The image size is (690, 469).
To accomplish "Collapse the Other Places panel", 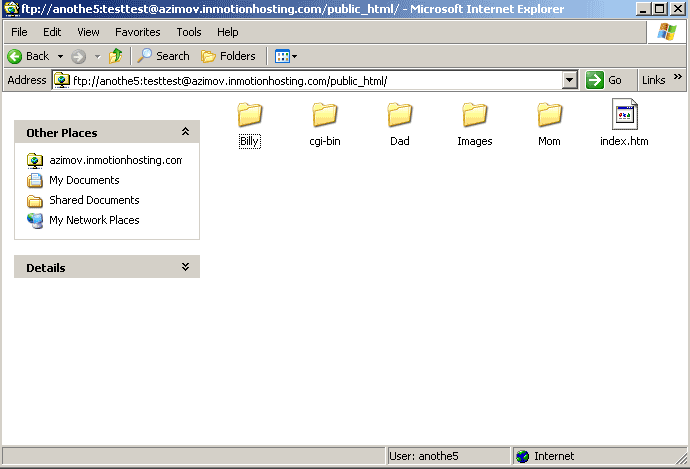I will 185,132.
